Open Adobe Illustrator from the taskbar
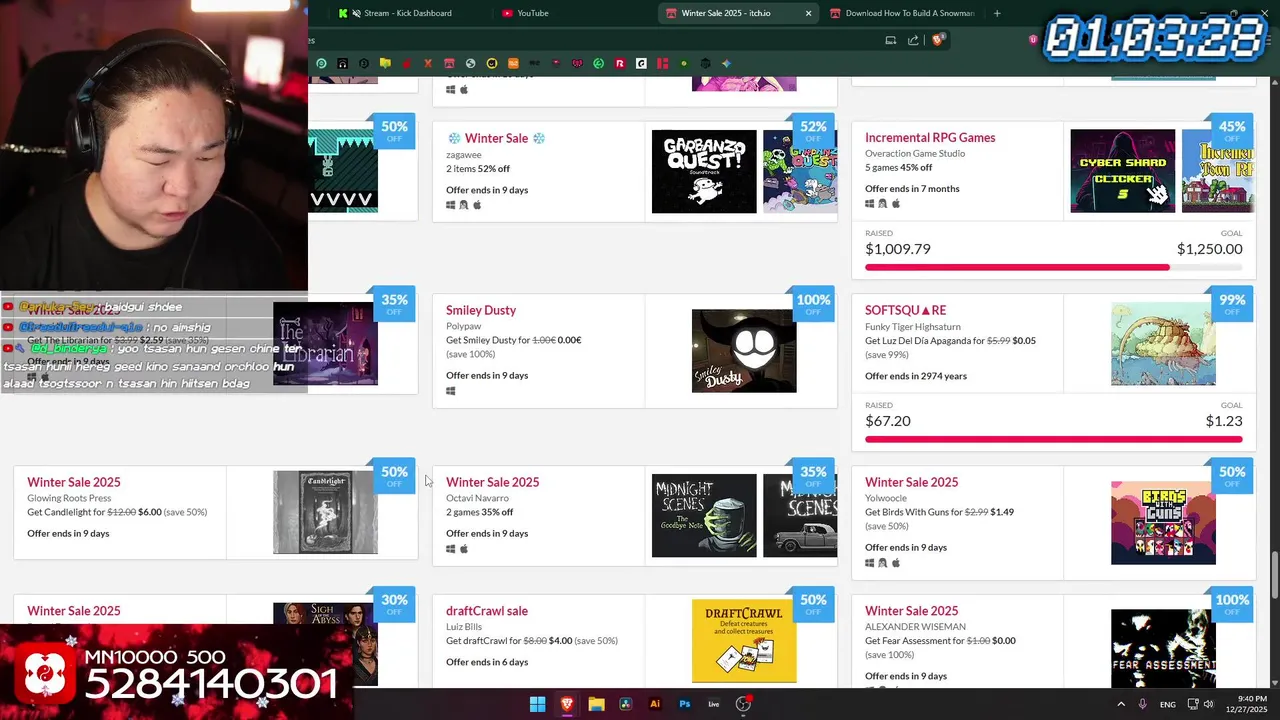 (655, 704)
